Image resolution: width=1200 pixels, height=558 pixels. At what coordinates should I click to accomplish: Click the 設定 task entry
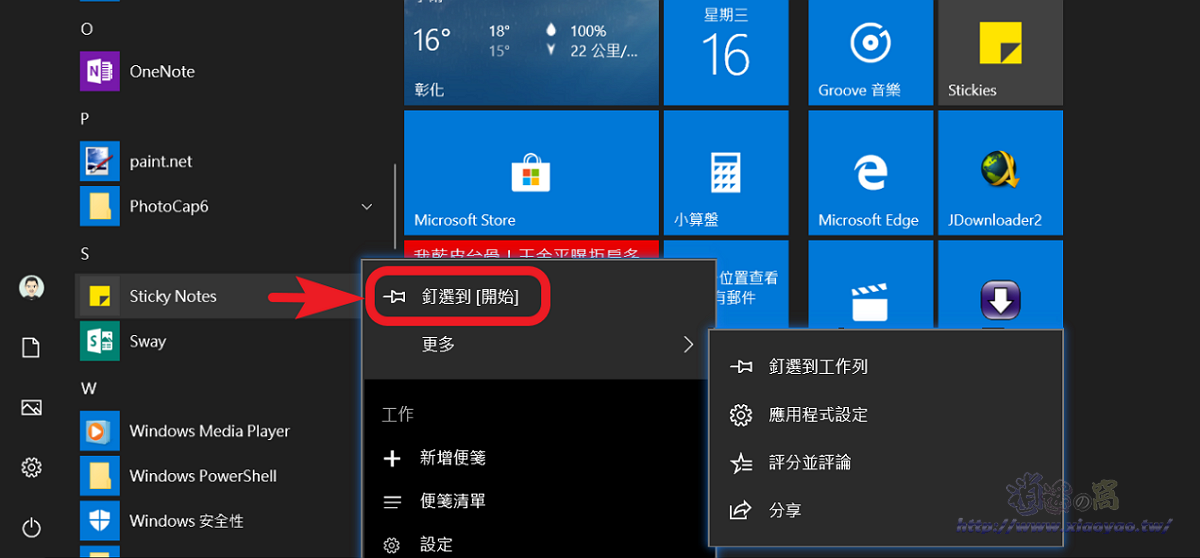(539, 544)
